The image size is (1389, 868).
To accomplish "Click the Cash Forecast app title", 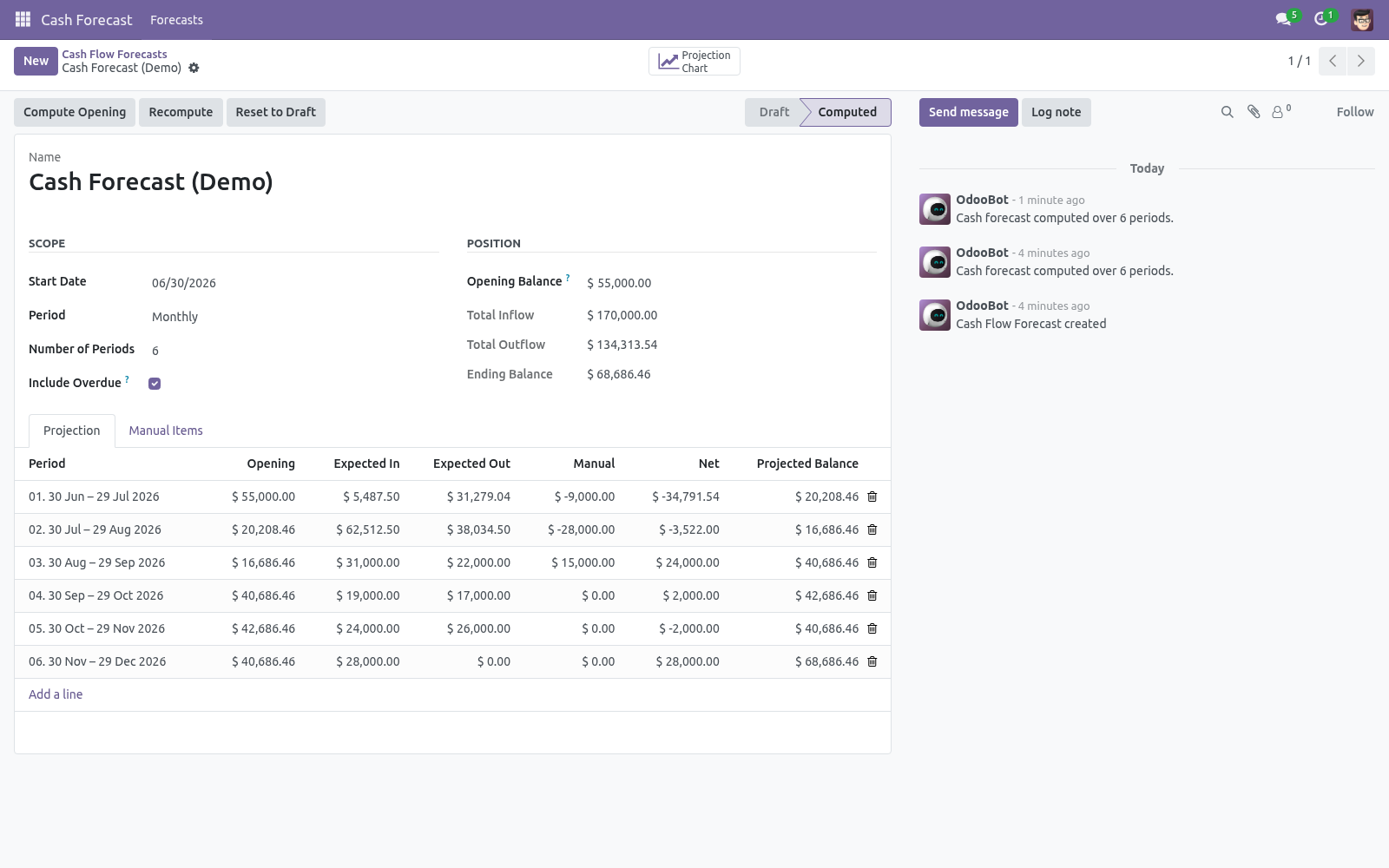I will coord(87,20).
